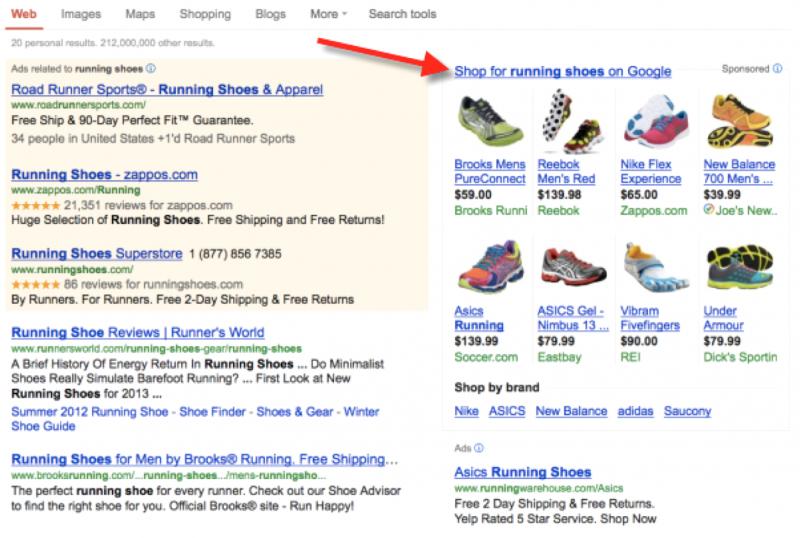Select the ASICS Gel-Nimbus 13 shoe image
Screen dimensions: 800x538
click(x=573, y=266)
